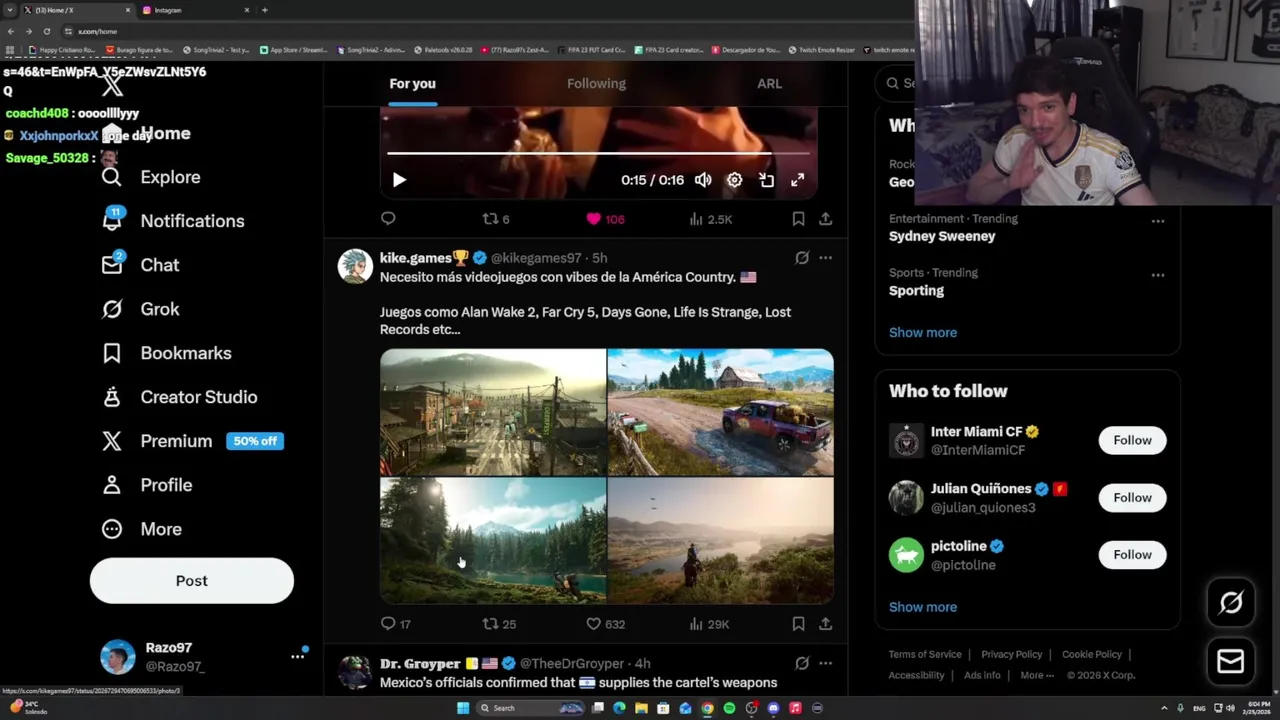Reply to the kike.games post

396,624
